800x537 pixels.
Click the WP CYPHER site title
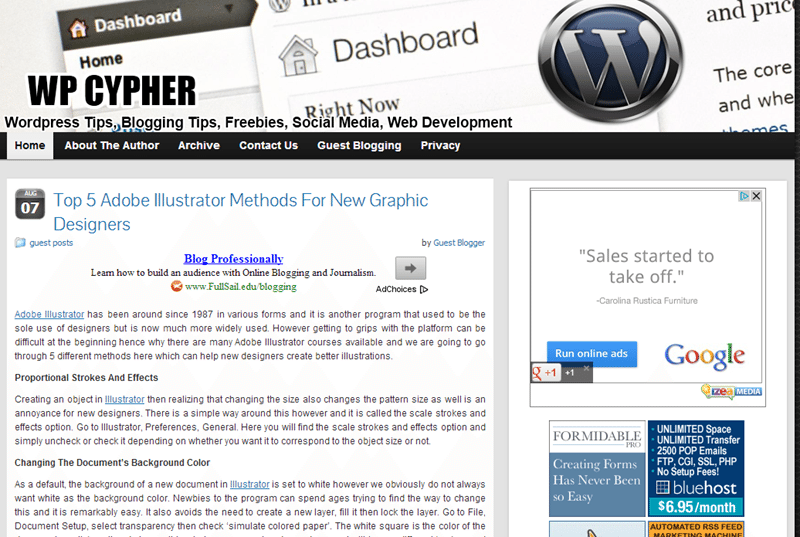(112, 91)
